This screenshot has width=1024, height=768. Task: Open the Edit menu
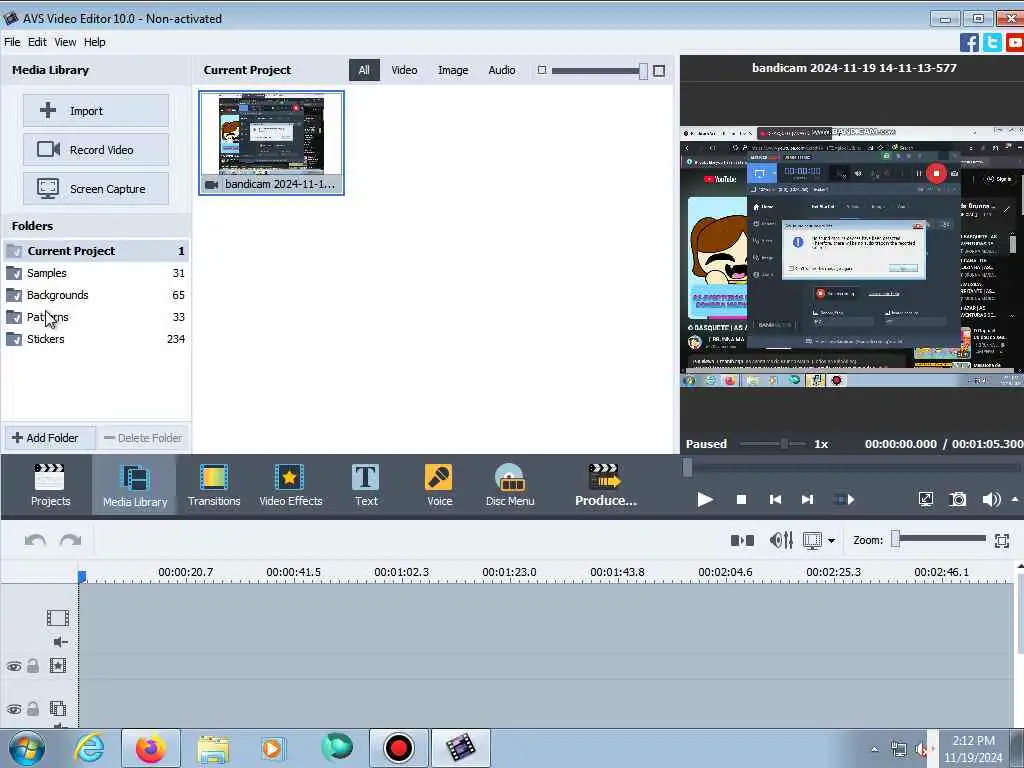(37, 42)
